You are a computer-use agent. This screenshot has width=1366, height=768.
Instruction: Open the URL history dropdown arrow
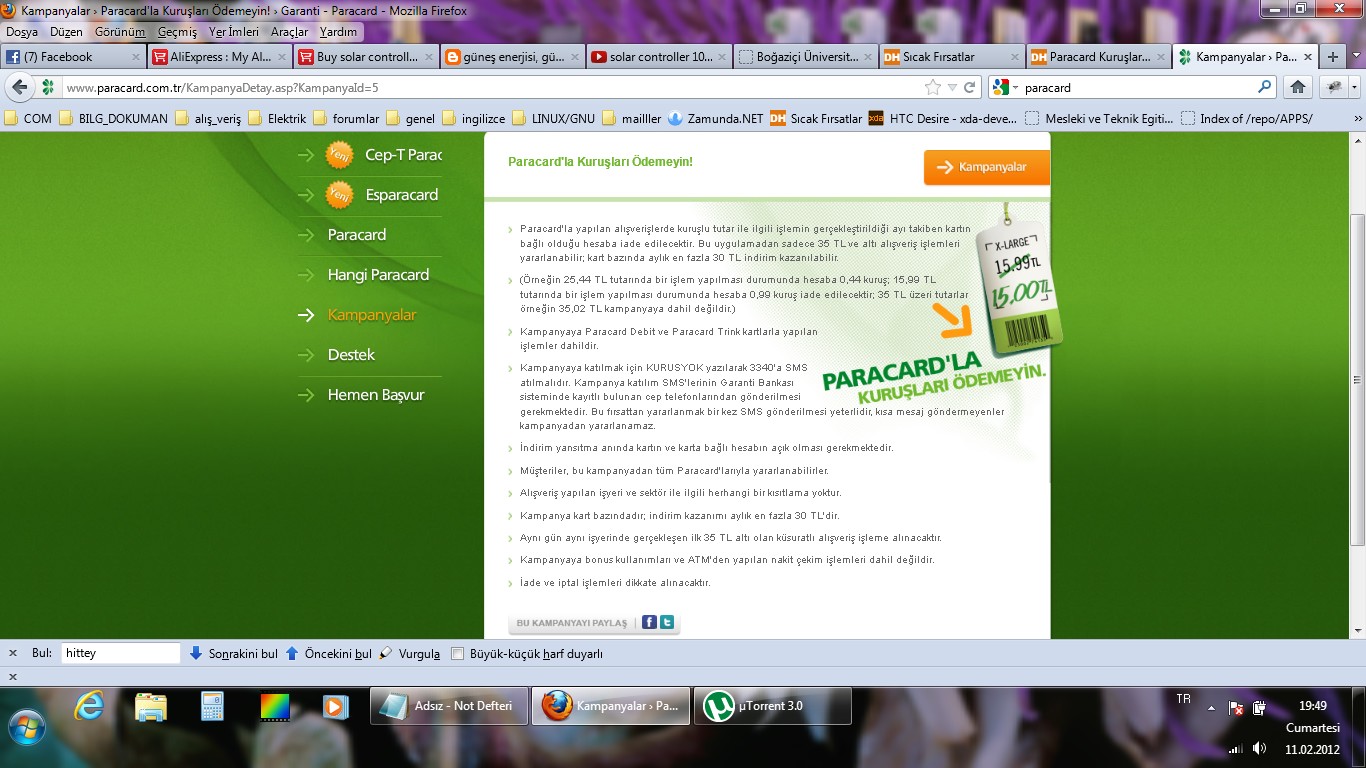952,88
